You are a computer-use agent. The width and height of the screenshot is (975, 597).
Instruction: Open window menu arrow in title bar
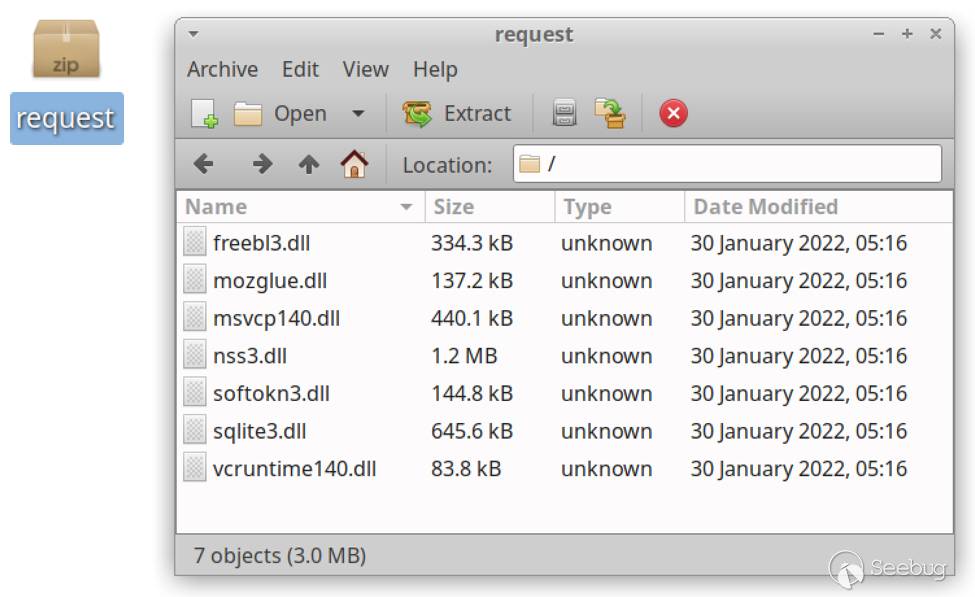coord(193,34)
